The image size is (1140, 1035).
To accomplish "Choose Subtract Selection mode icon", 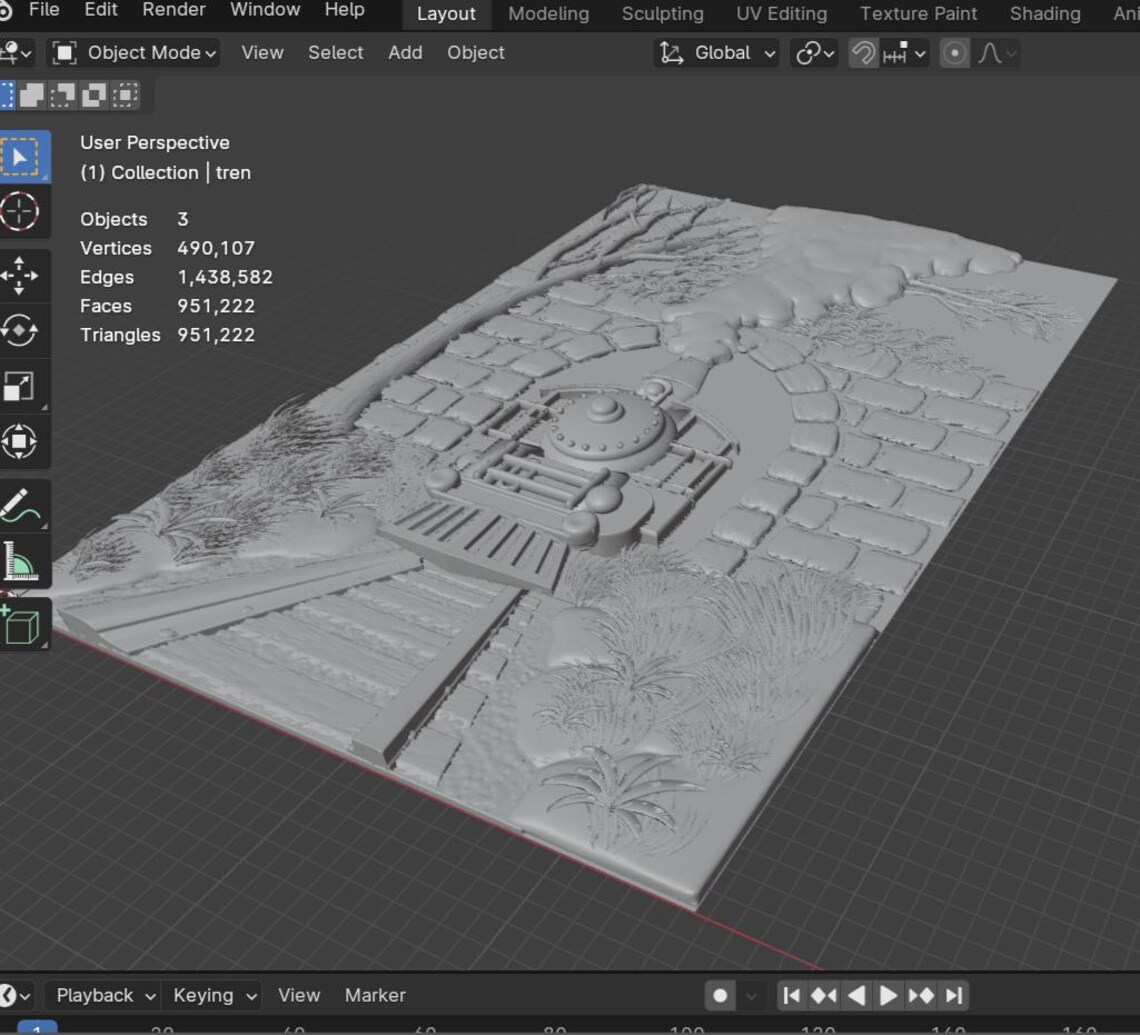I will point(63,95).
